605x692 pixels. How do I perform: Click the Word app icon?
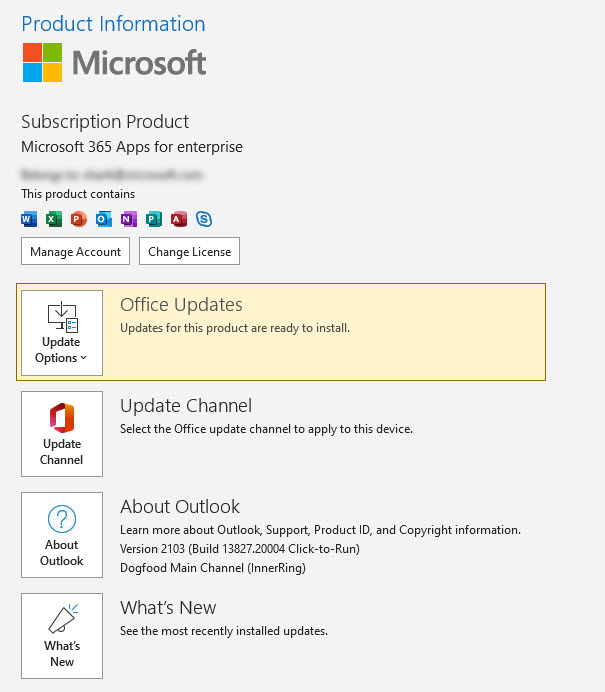[x=29, y=219]
